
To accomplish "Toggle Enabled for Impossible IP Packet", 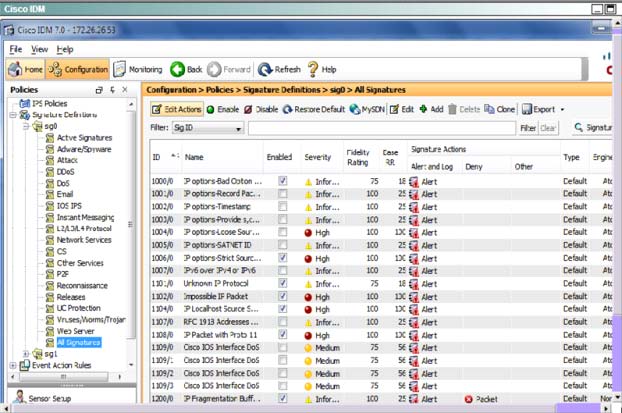I will (282, 296).
